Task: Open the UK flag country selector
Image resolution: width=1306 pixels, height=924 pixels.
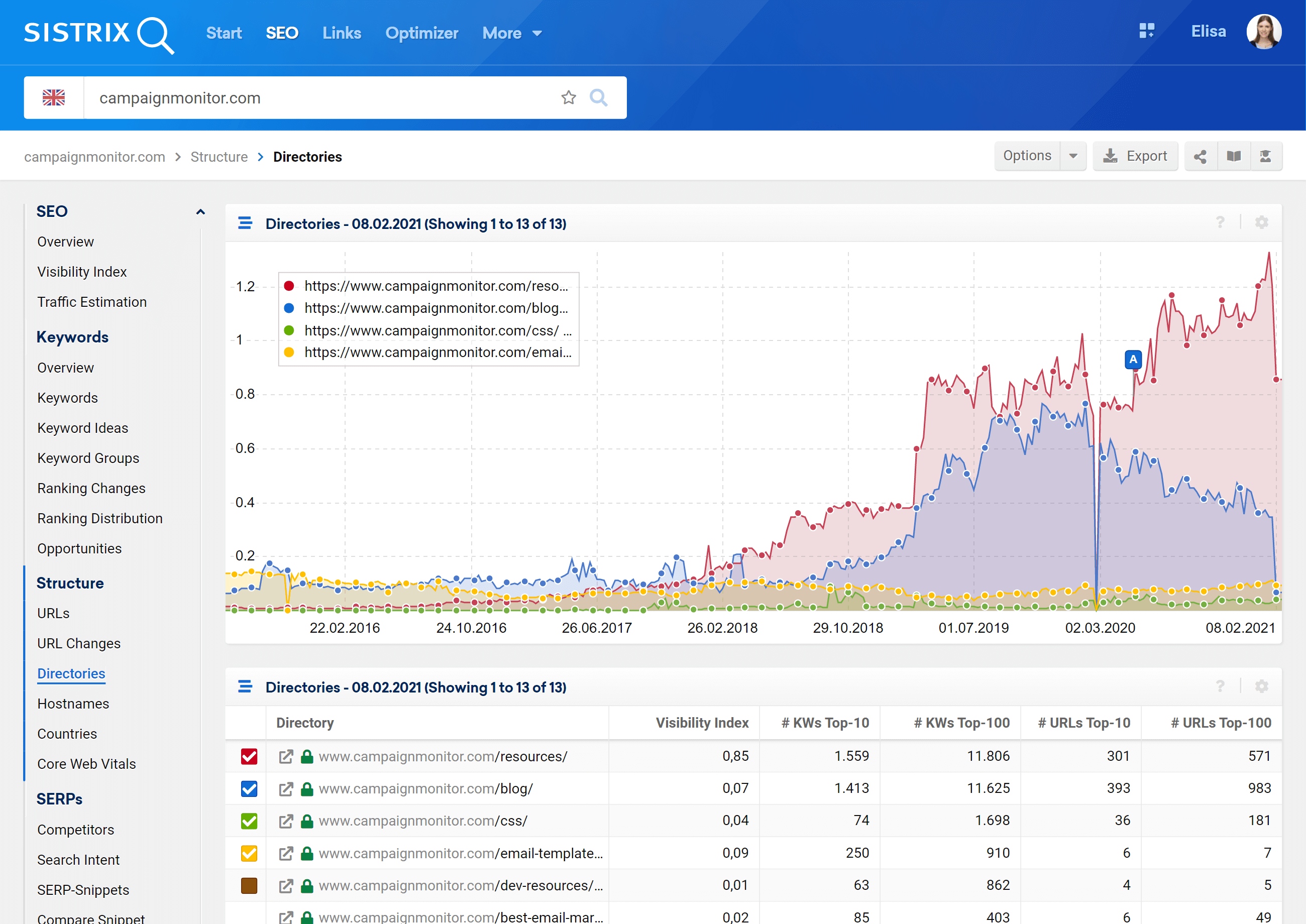Action: (54, 98)
